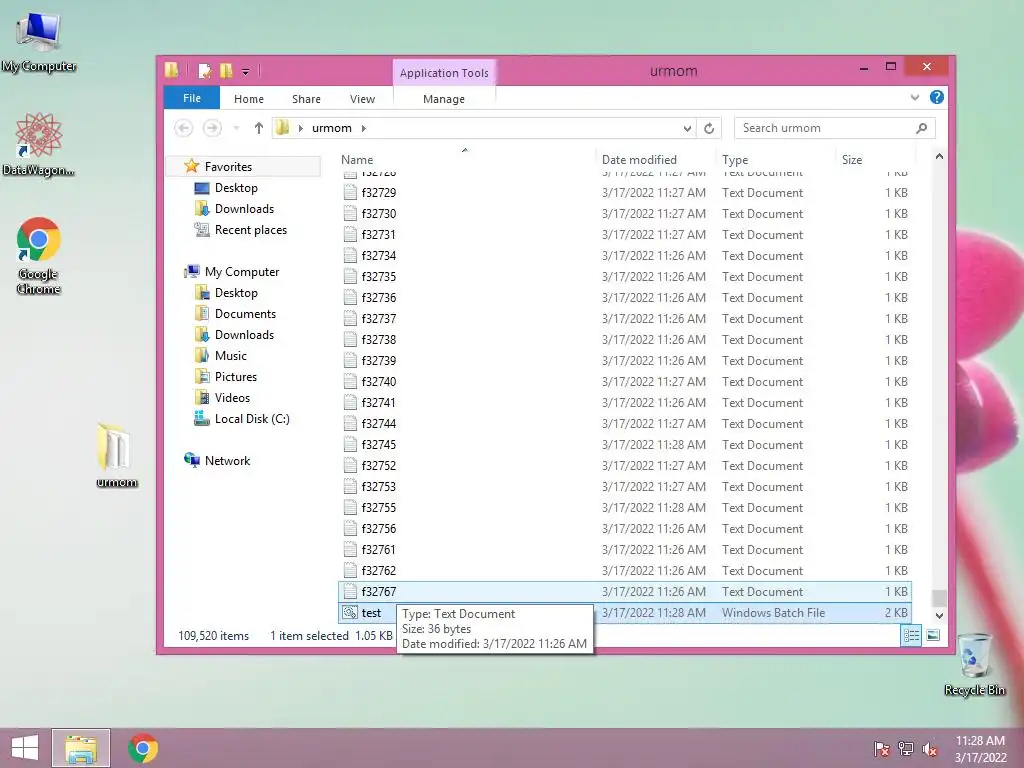Image resolution: width=1024 pixels, height=768 pixels.
Task: Click the f32752 text file icon
Action: [x=350, y=466]
